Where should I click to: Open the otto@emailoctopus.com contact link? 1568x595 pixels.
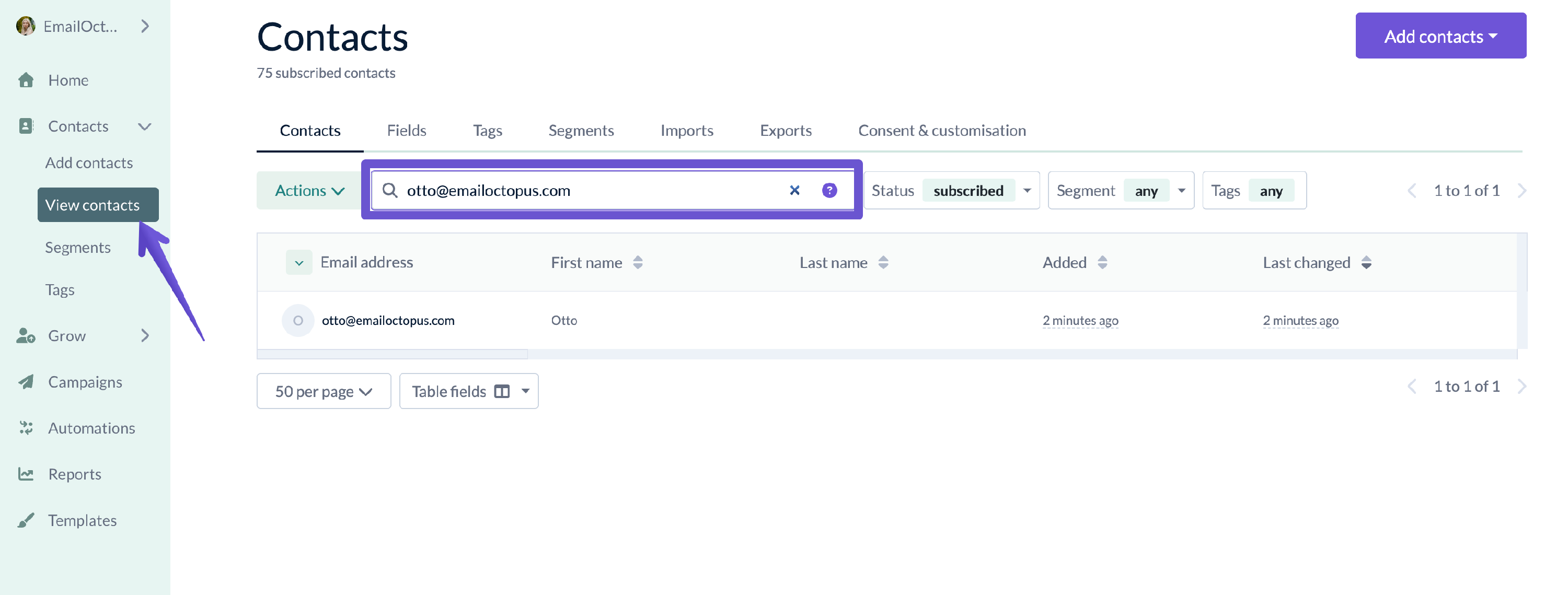(388, 321)
